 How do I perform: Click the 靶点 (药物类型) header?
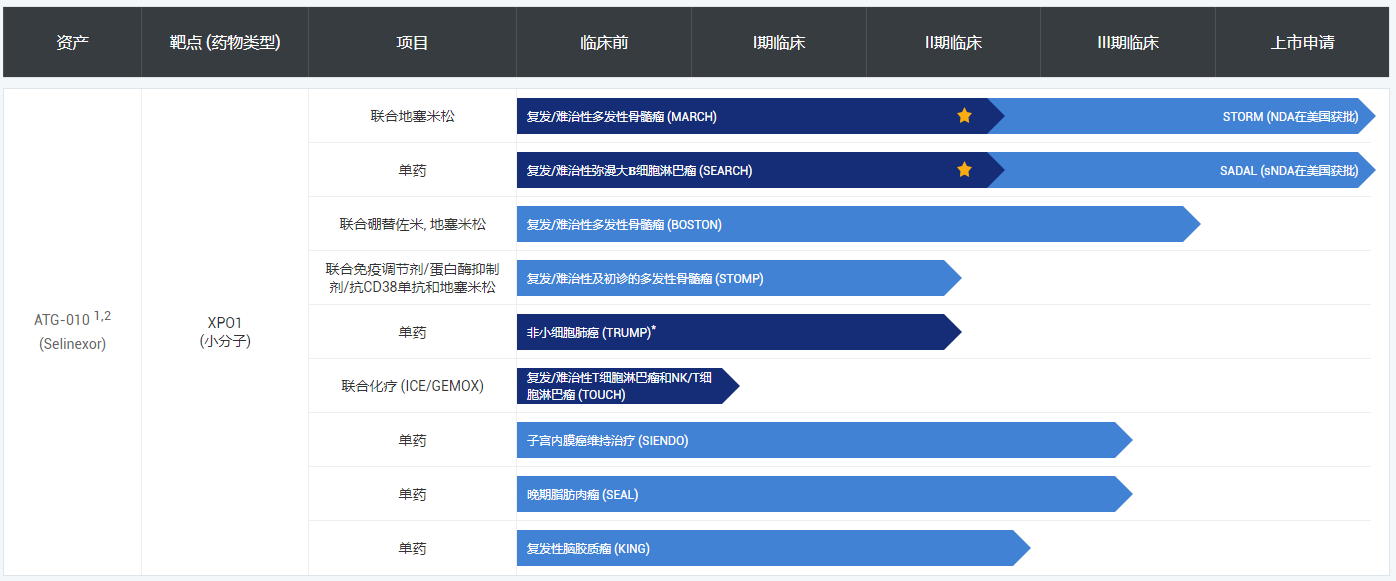225,43
